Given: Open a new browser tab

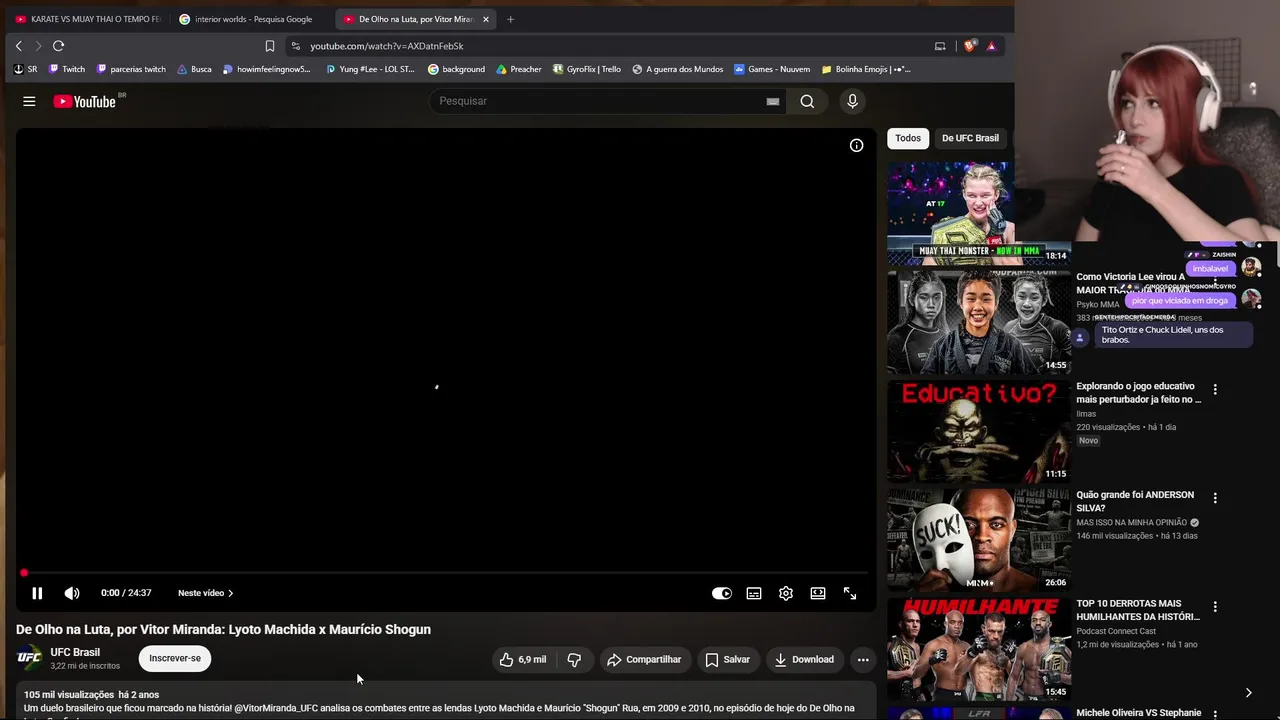Looking at the screenshot, I should point(510,19).
